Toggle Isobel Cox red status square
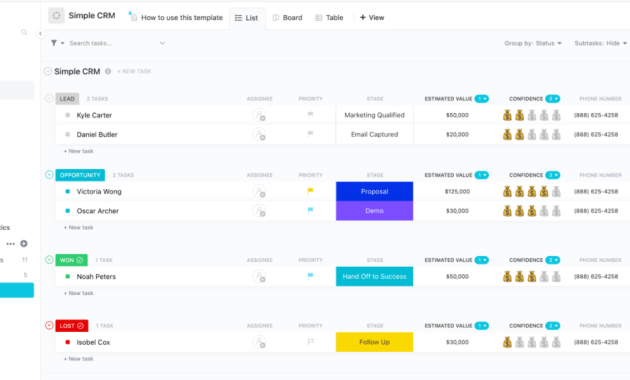 tap(68, 342)
